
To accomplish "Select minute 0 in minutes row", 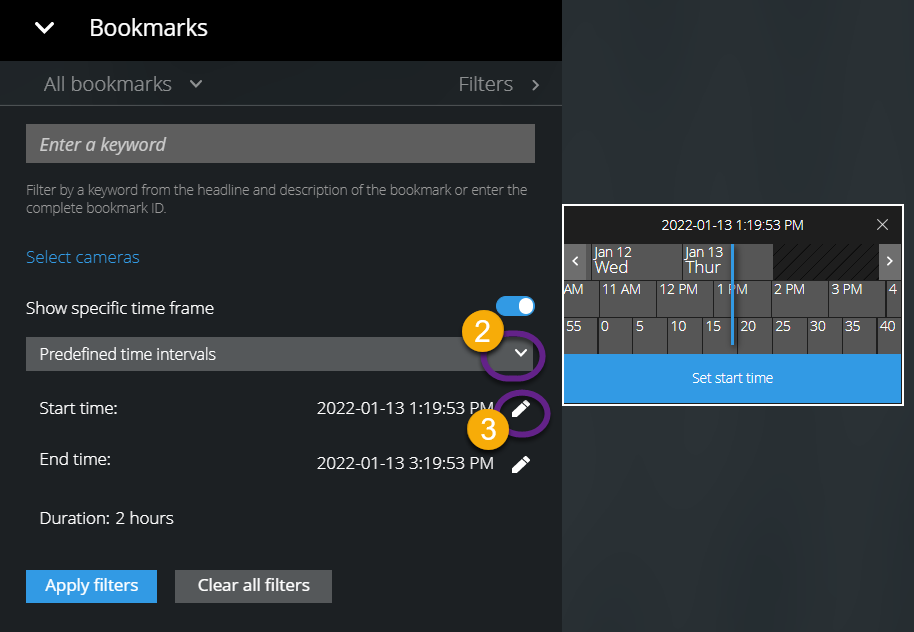I will coord(615,336).
